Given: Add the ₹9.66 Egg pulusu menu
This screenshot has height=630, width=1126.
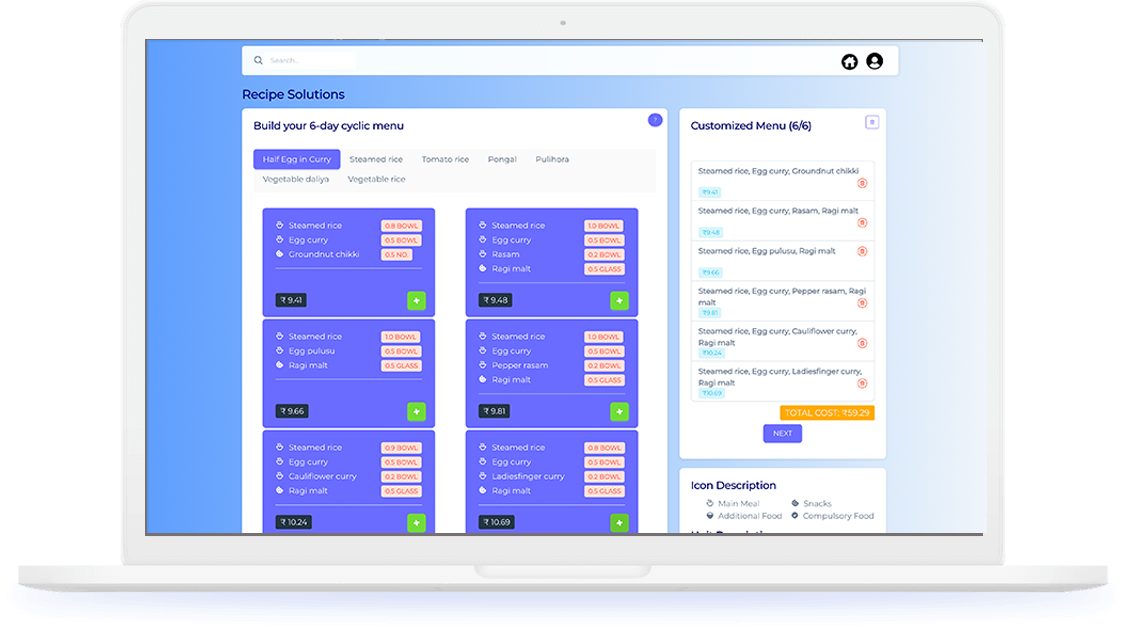Looking at the screenshot, I should pyautogui.click(x=416, y=412).
